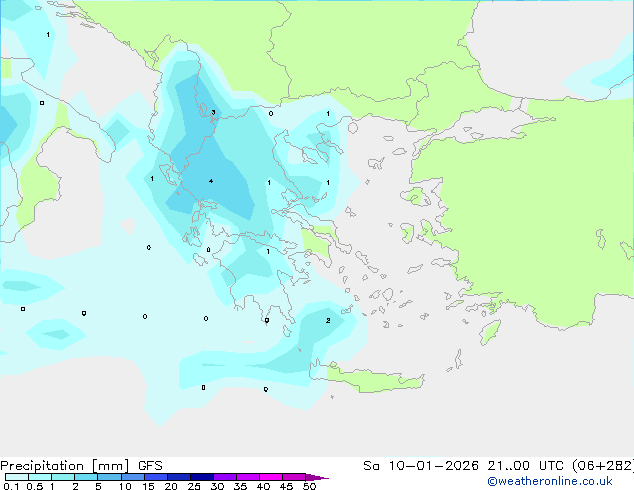The width and height of the screenshot is (634, 490).
Task: Click the legend label '50'
Action: 309,486
